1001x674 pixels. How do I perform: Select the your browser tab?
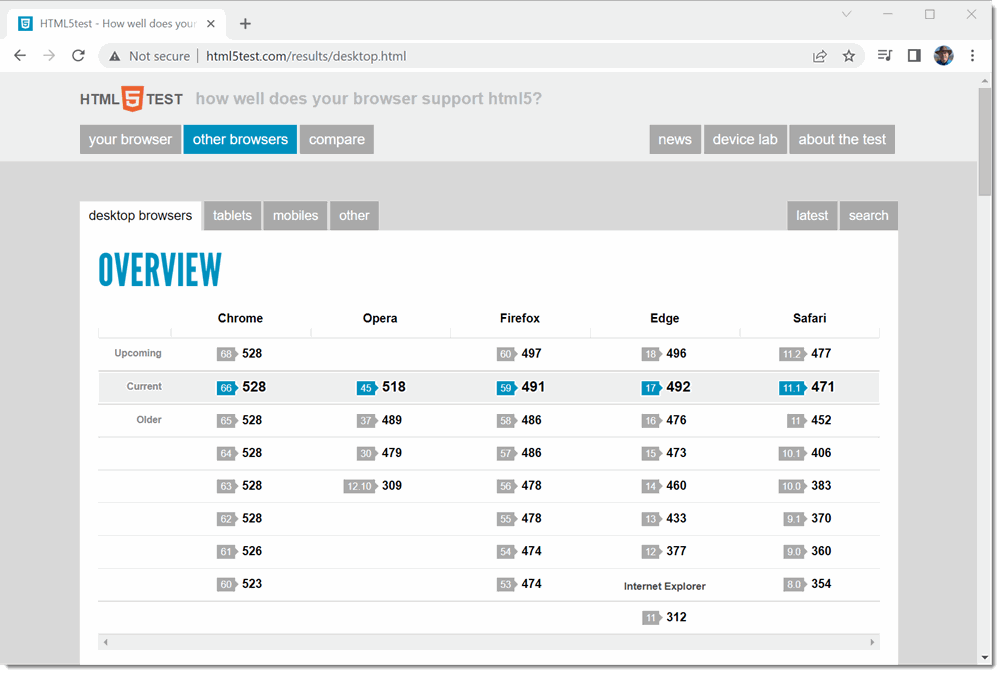coord(130,139)
